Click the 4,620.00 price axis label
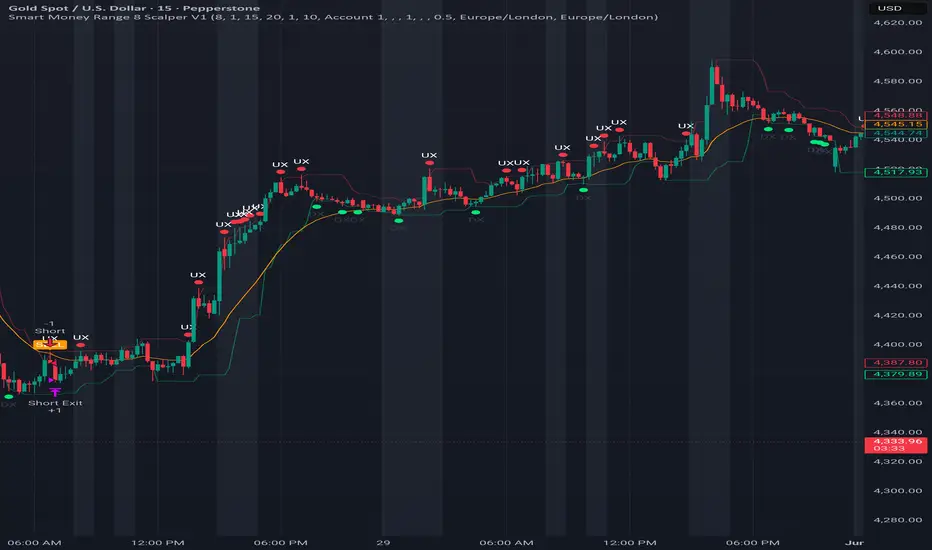The height and width of the screenshot is (550, 932). pos(898,23)
